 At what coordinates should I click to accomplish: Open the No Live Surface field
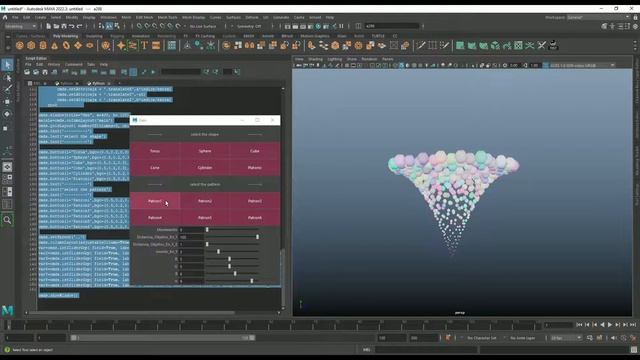(x=203, y=26)
